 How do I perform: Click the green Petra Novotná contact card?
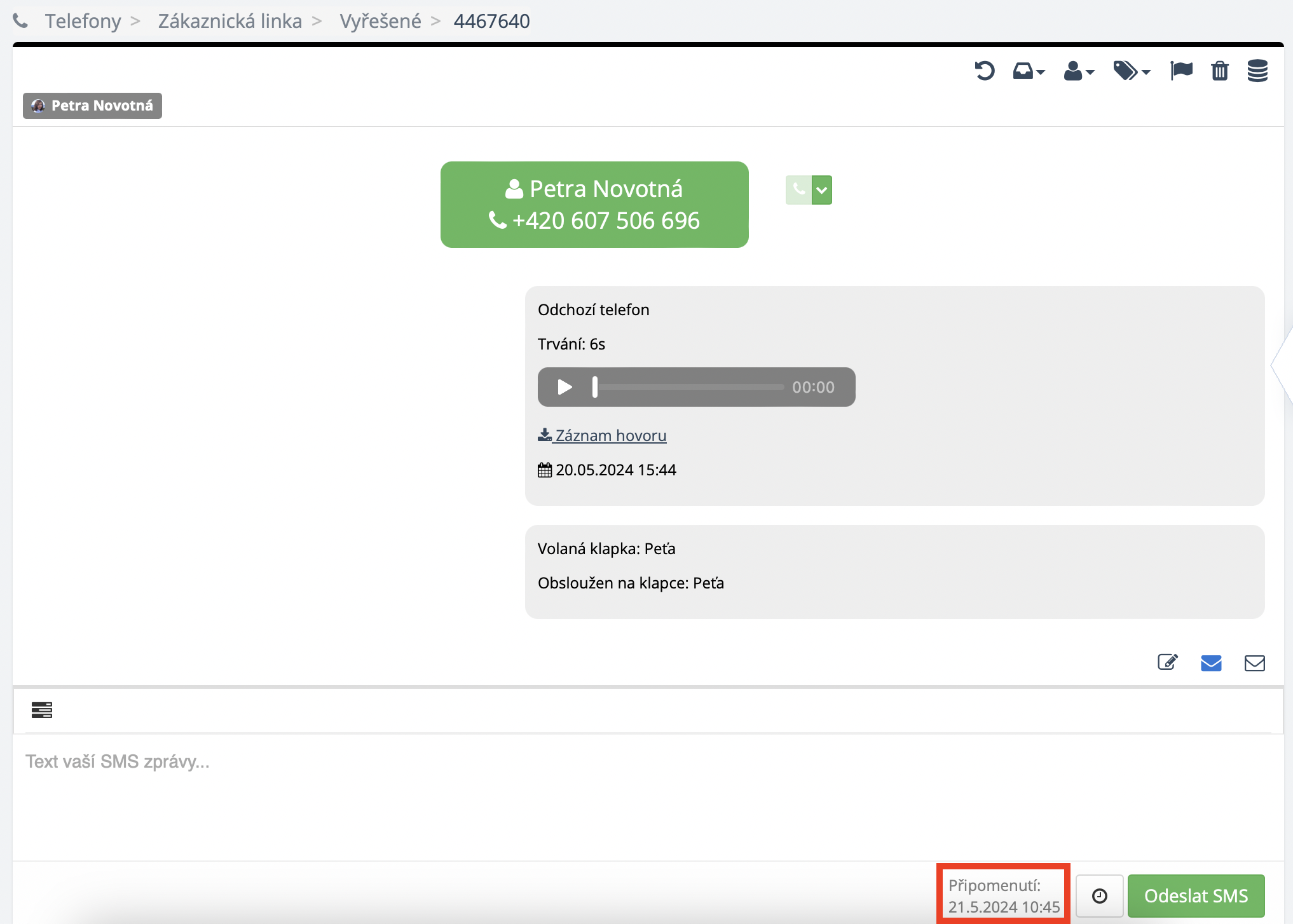594,205
